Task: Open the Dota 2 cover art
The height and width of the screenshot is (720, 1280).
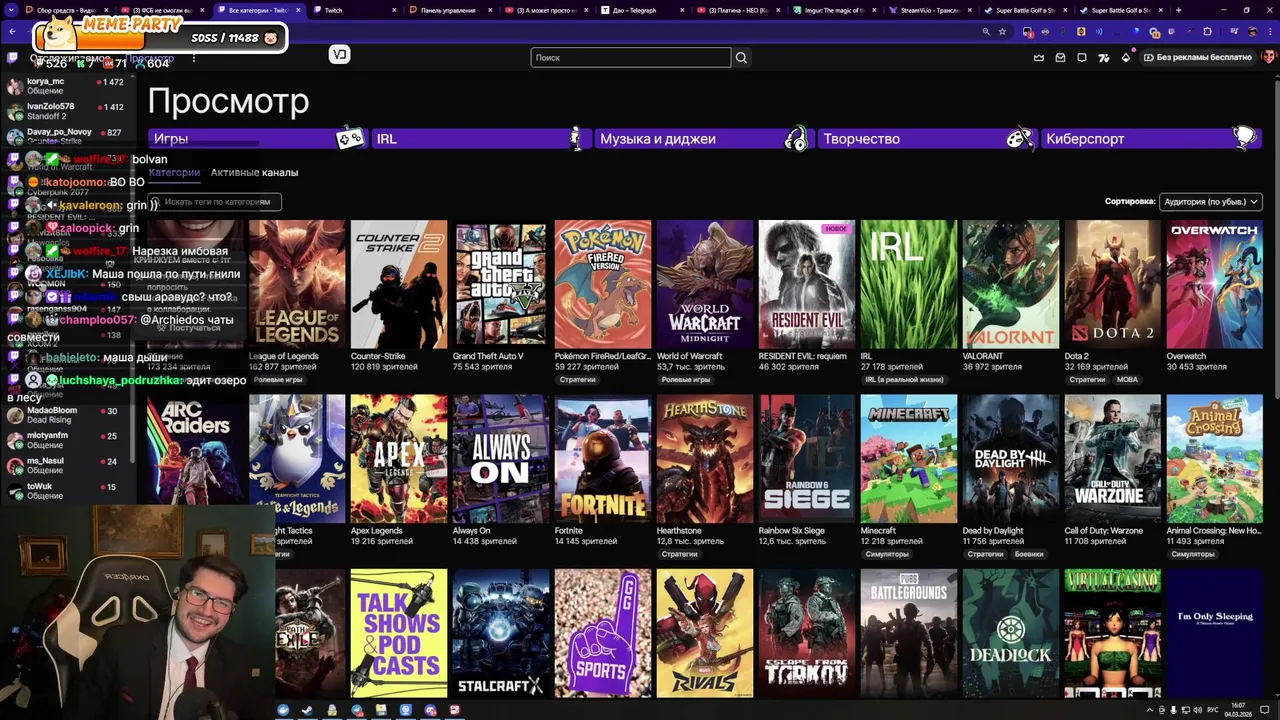Action: 1113,285
